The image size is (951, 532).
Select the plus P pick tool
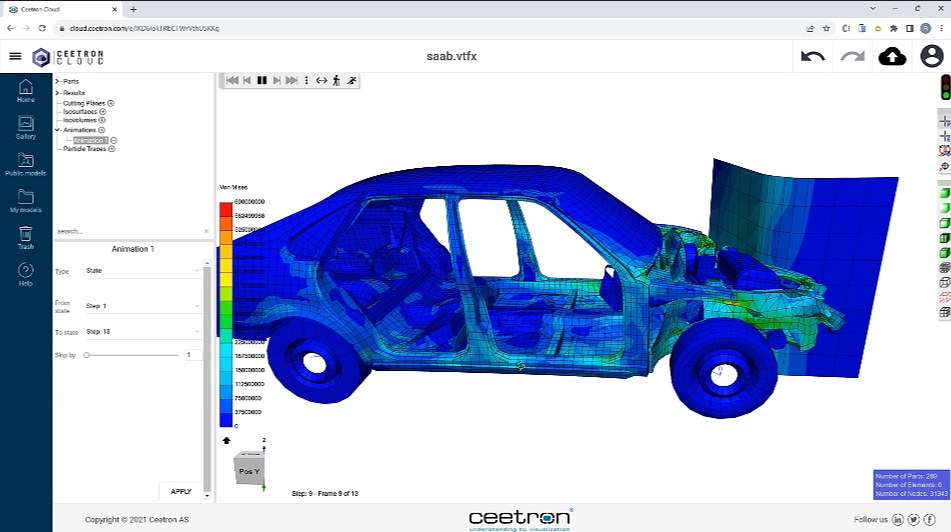click(x=945, y=122)
